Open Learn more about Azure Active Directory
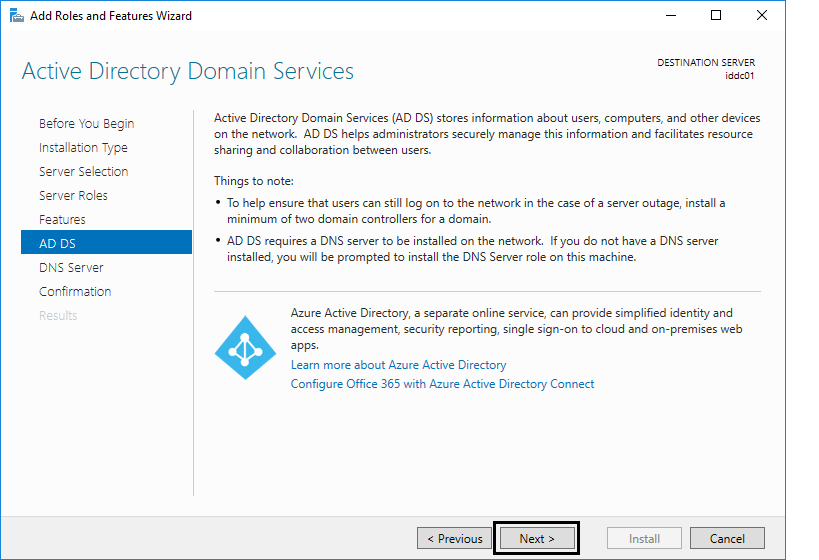Image resolution: width=819 pixels, height=560 pixels. tap(399, 365)
